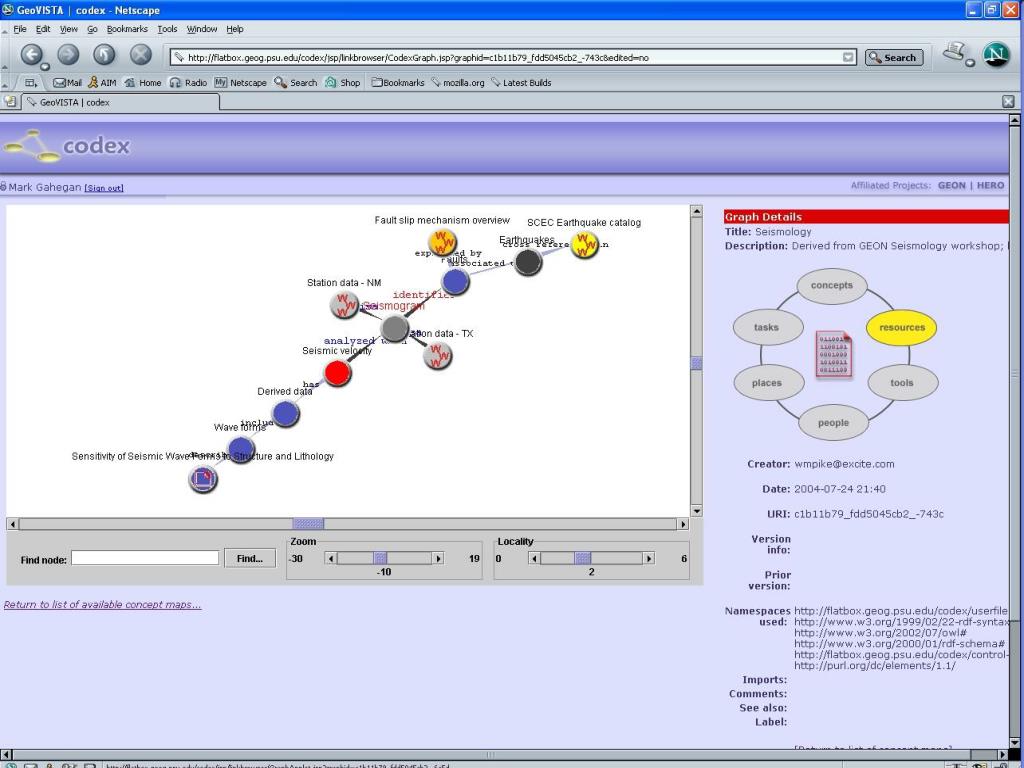The image size is (1024, 768).
Task: Click Shop in the personal toolbar
Action: point(343,83)
